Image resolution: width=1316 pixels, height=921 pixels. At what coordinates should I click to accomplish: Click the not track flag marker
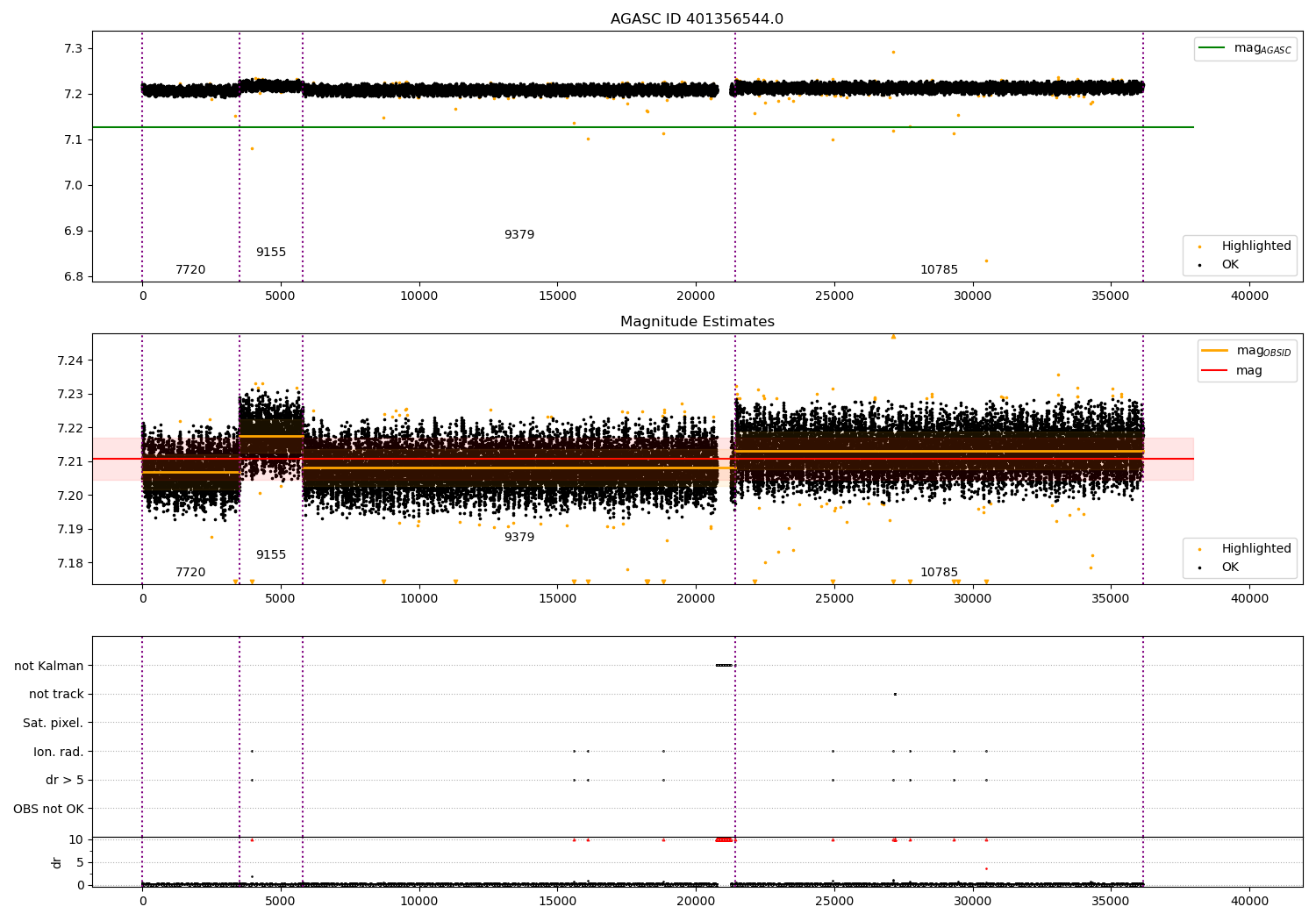(x=895, y=695)
